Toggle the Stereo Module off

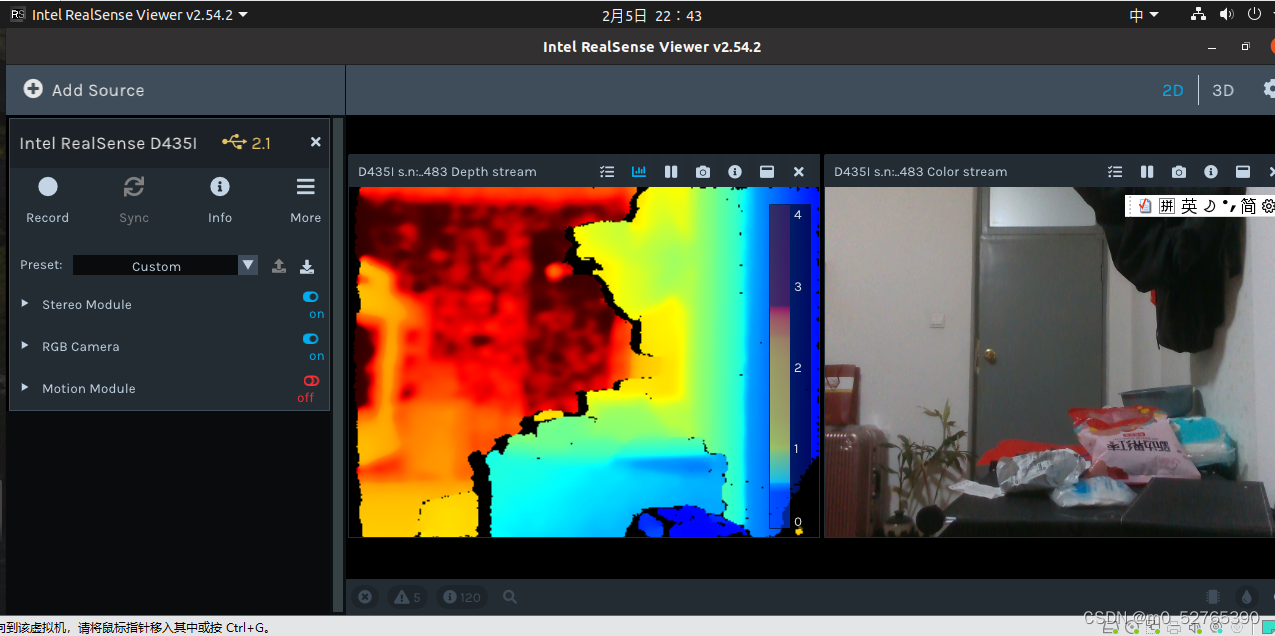[x=310, y=297]
